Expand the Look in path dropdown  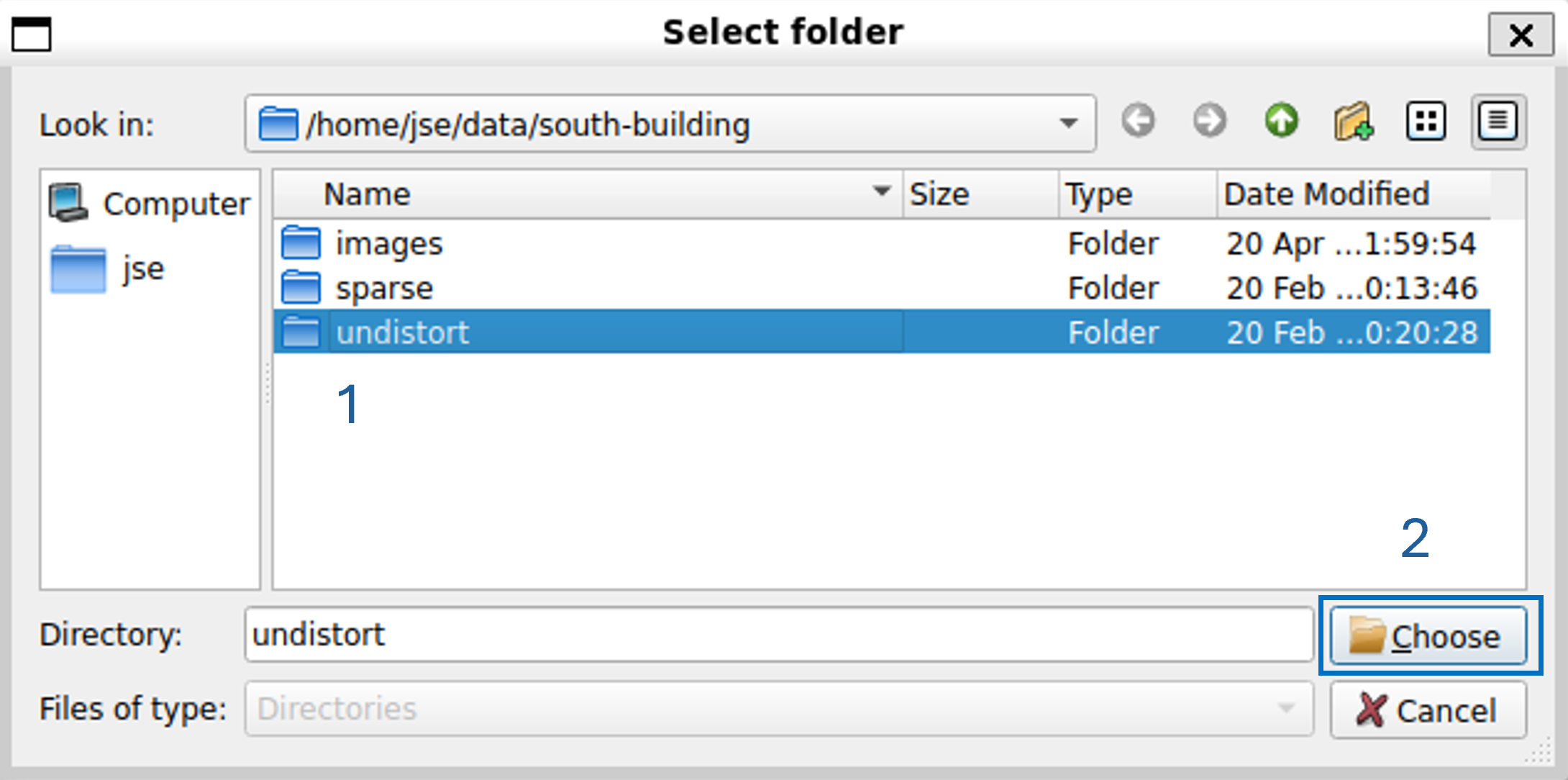tap(1069, 123)
